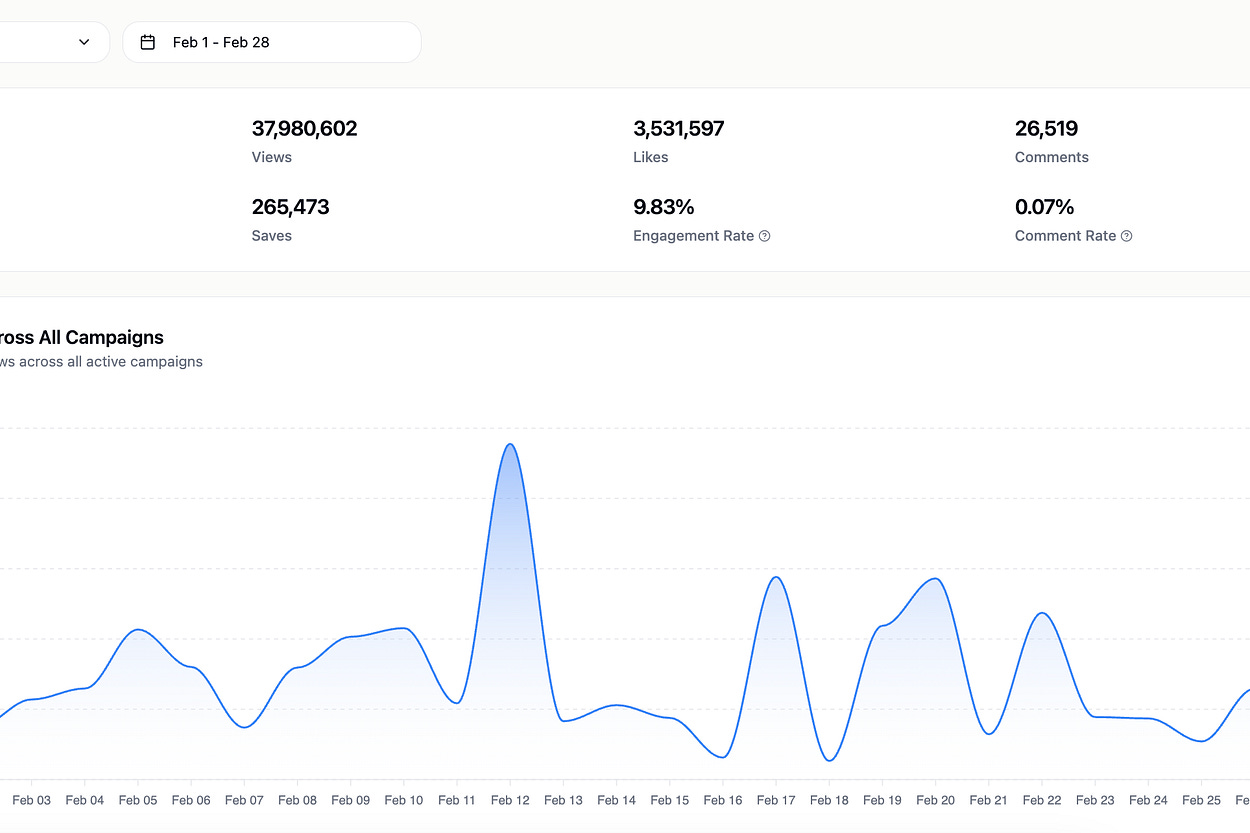The image size is (1250, 833).
Task: Open the Feb 1 - Feb 28 date range picker
Action: tap(272, 42)
